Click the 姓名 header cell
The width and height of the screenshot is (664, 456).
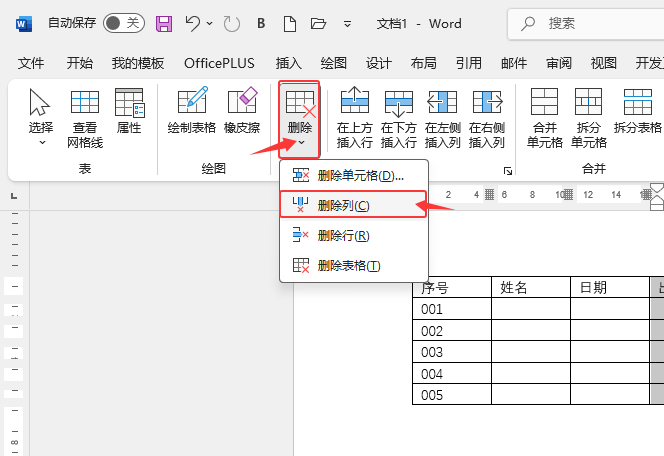pos(531,287)
